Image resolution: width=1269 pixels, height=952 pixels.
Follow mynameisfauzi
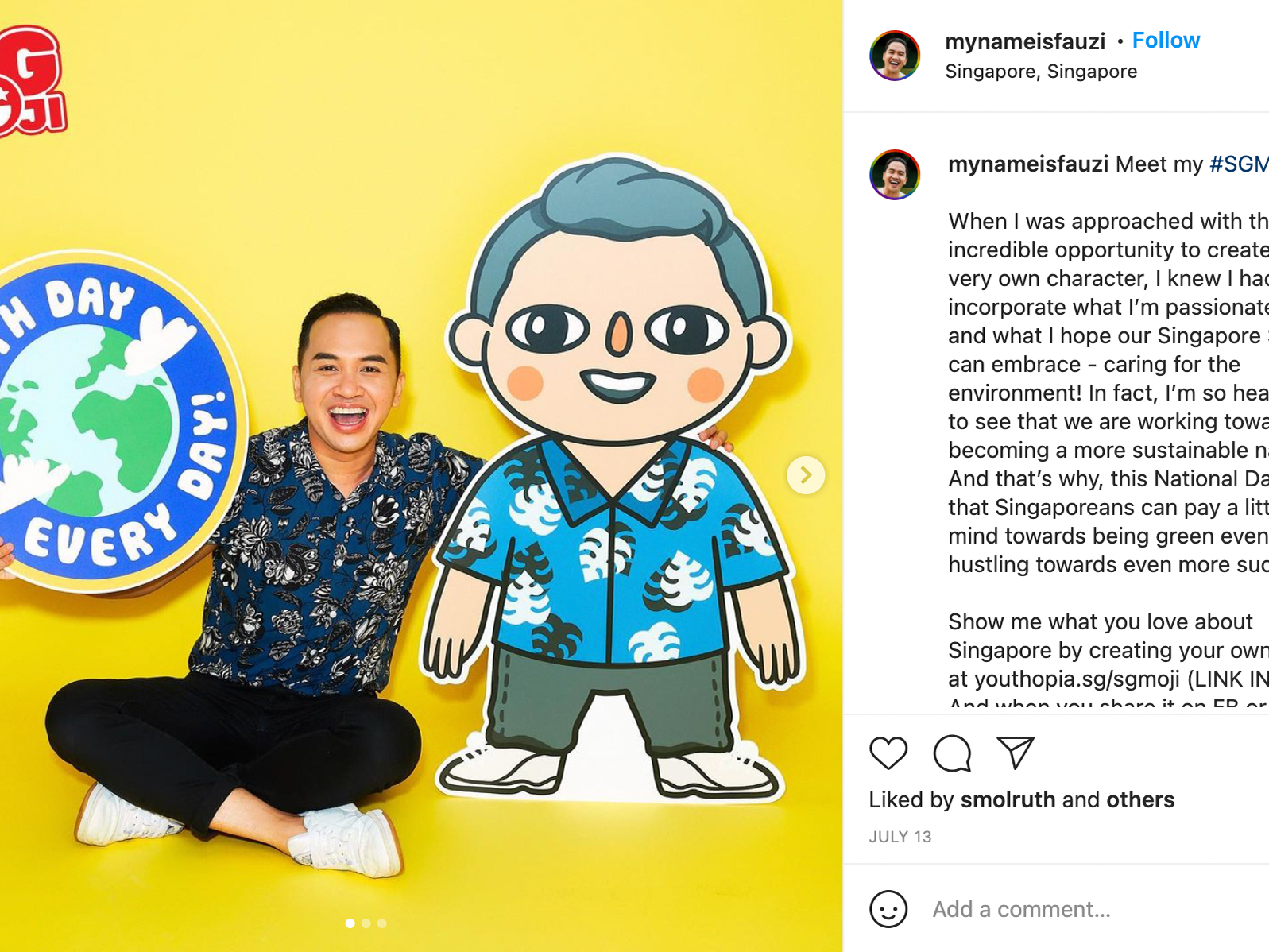pyautogui.click(x=1166, y=41)
